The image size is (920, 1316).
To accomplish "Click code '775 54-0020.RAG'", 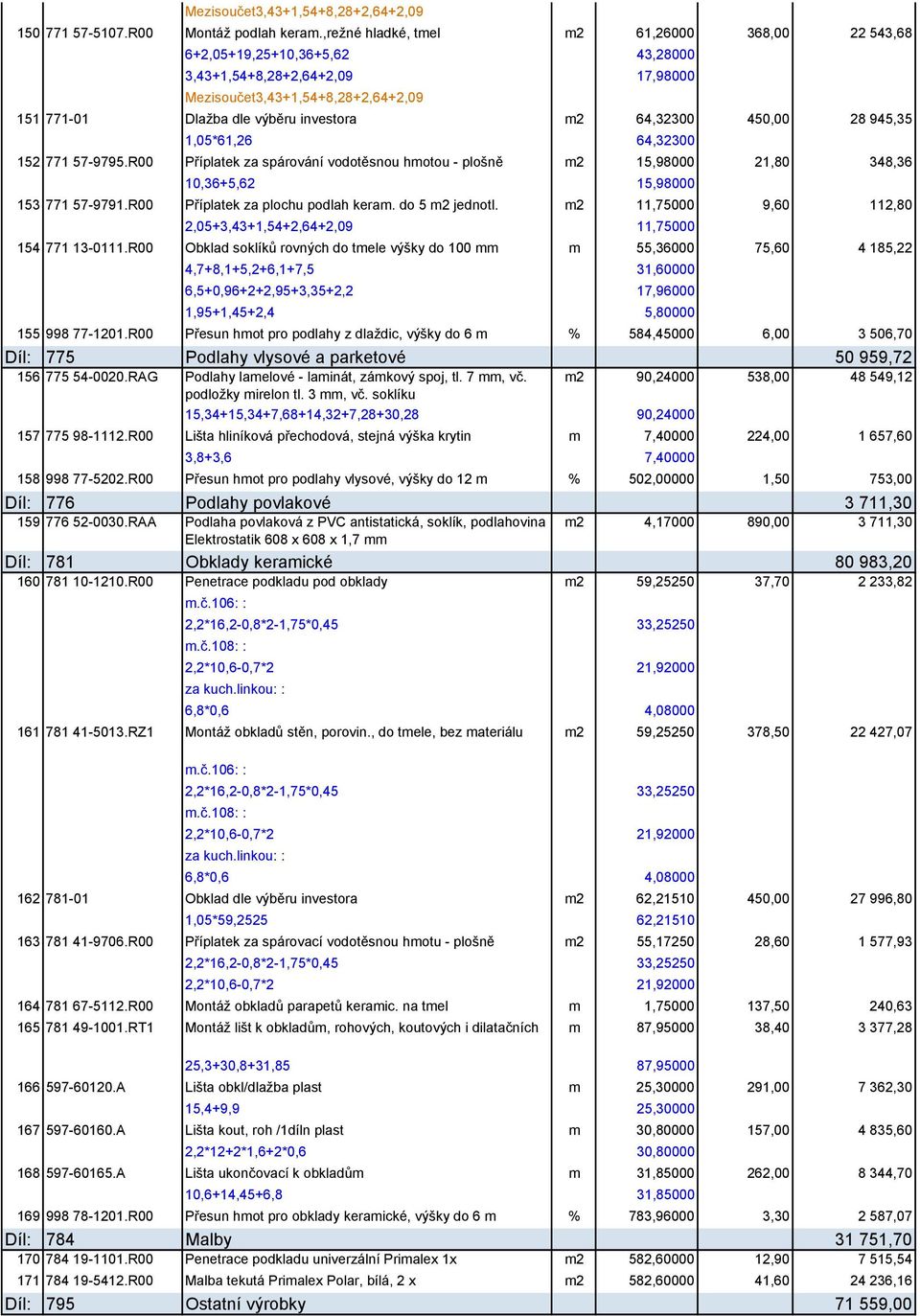I will tap(102, 377).
